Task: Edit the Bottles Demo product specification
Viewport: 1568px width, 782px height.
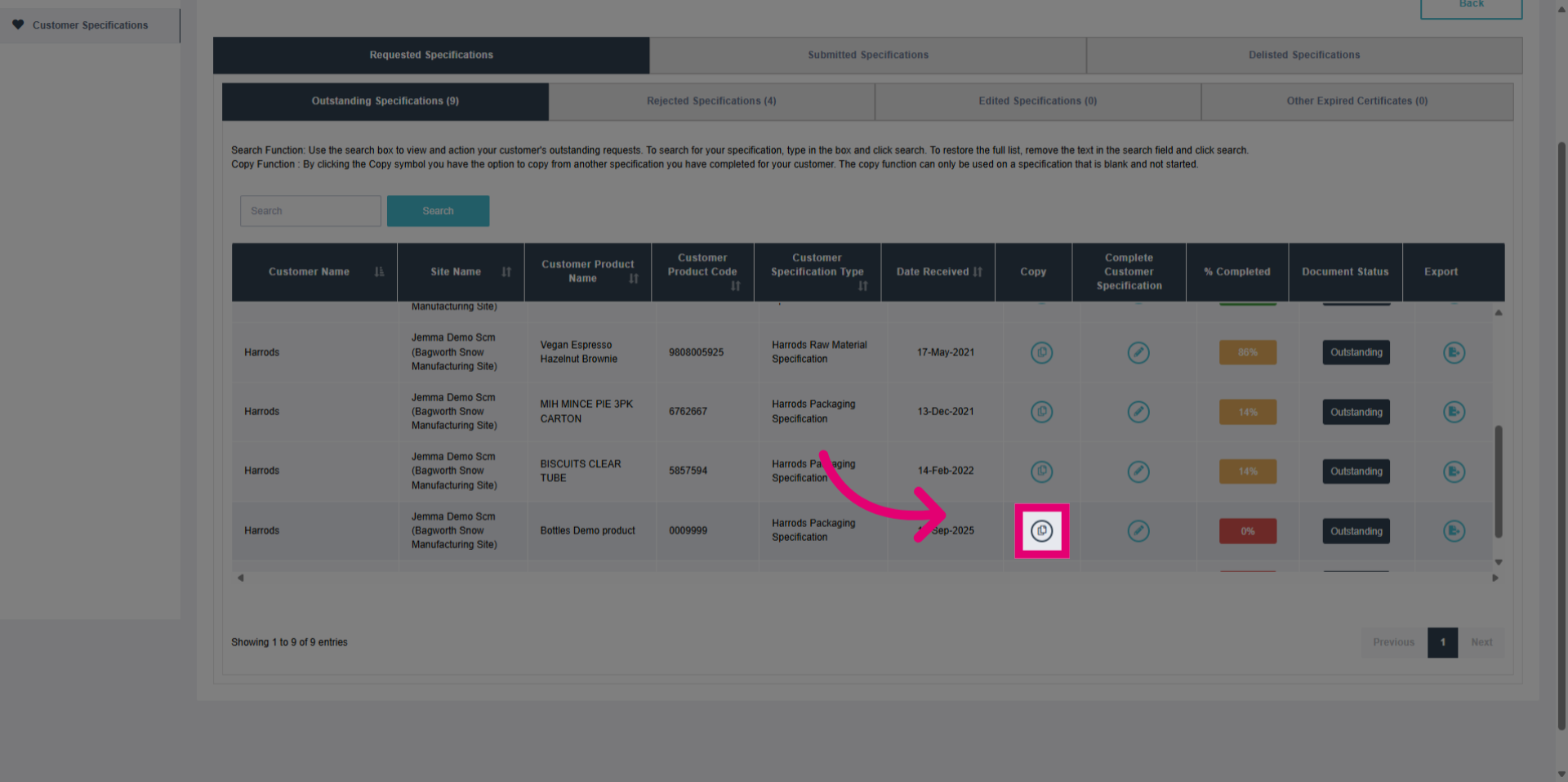Action: pos(1138,531)
